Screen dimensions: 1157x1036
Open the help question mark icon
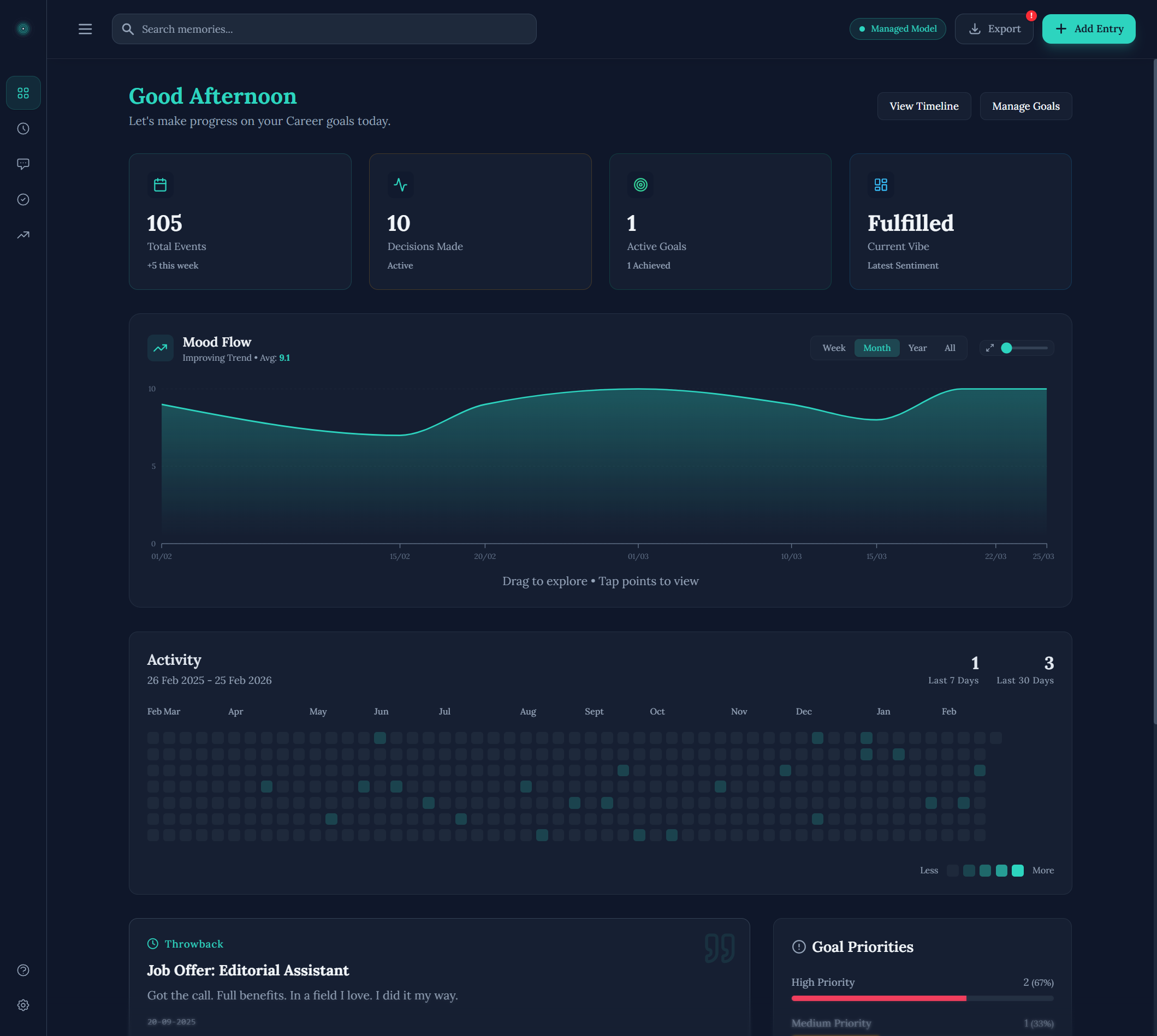point(23,970)
